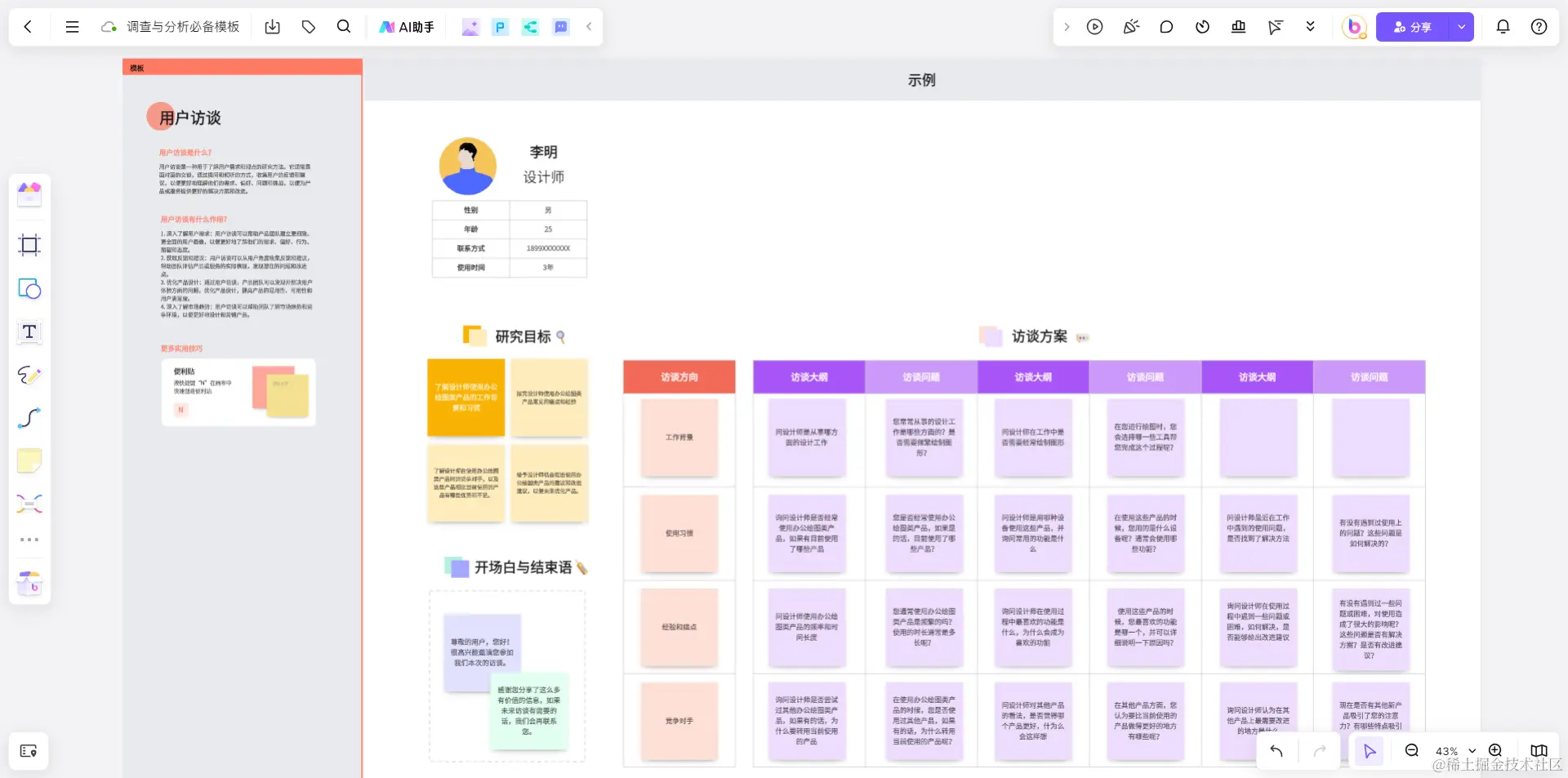Click the orange user avatar in the toolbar
The height and width of the screenshot is (778, 1568).
point(1354,27)
